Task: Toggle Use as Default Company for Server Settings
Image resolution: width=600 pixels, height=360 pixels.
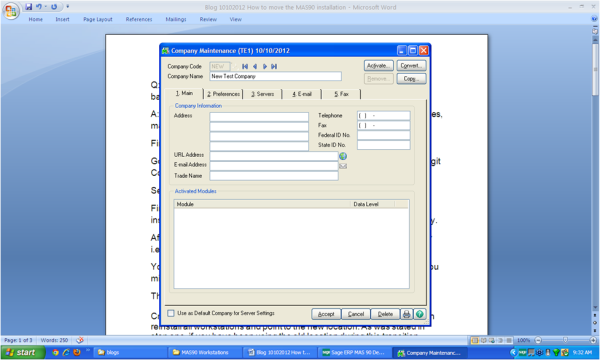Action: point(171,313)
